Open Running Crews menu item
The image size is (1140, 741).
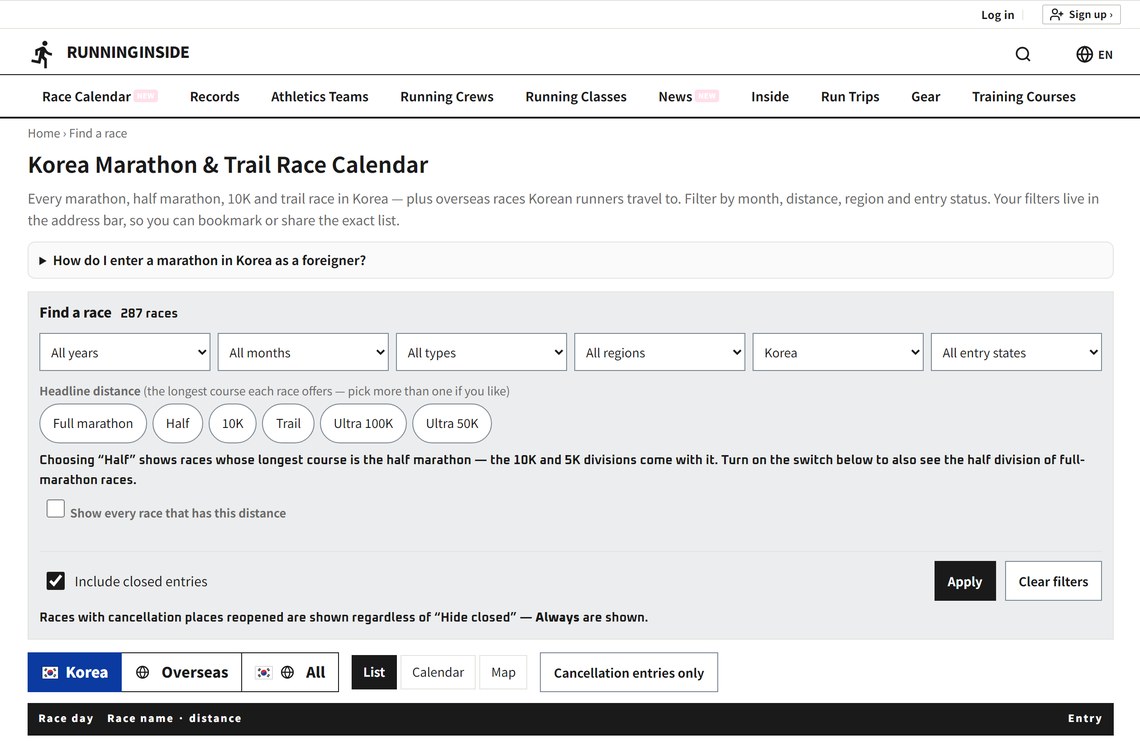(447, 97)
